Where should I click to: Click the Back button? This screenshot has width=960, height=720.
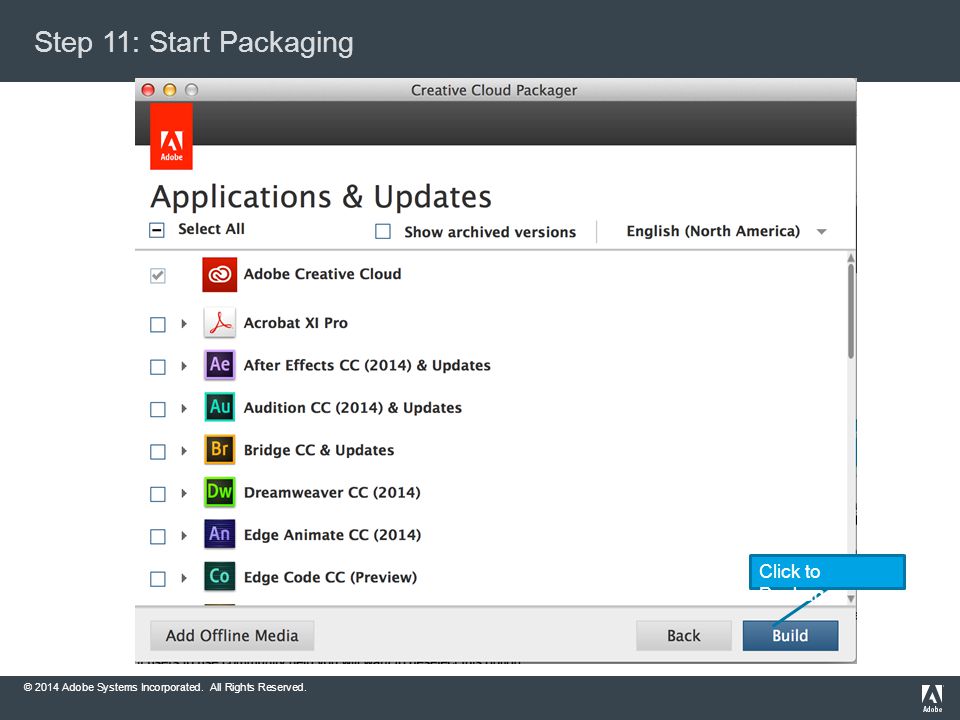click(x=683, y=636)
